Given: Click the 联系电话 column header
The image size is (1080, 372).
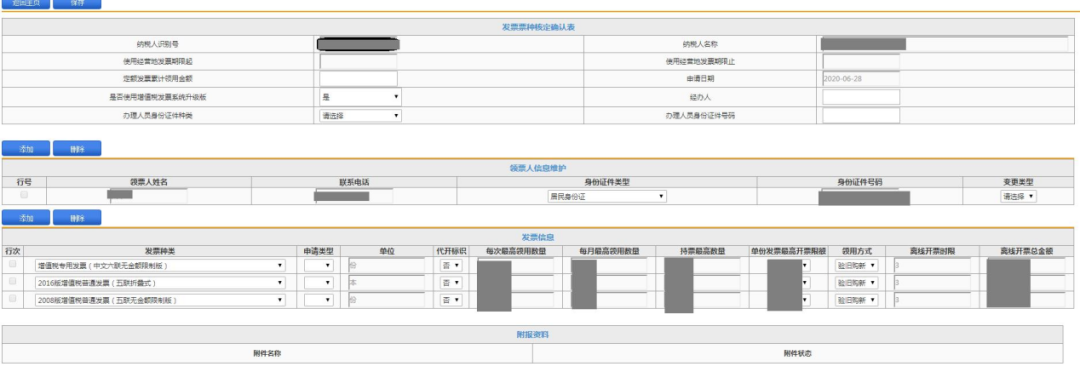Looking at the screenshot, I should [x=354, y=182].
